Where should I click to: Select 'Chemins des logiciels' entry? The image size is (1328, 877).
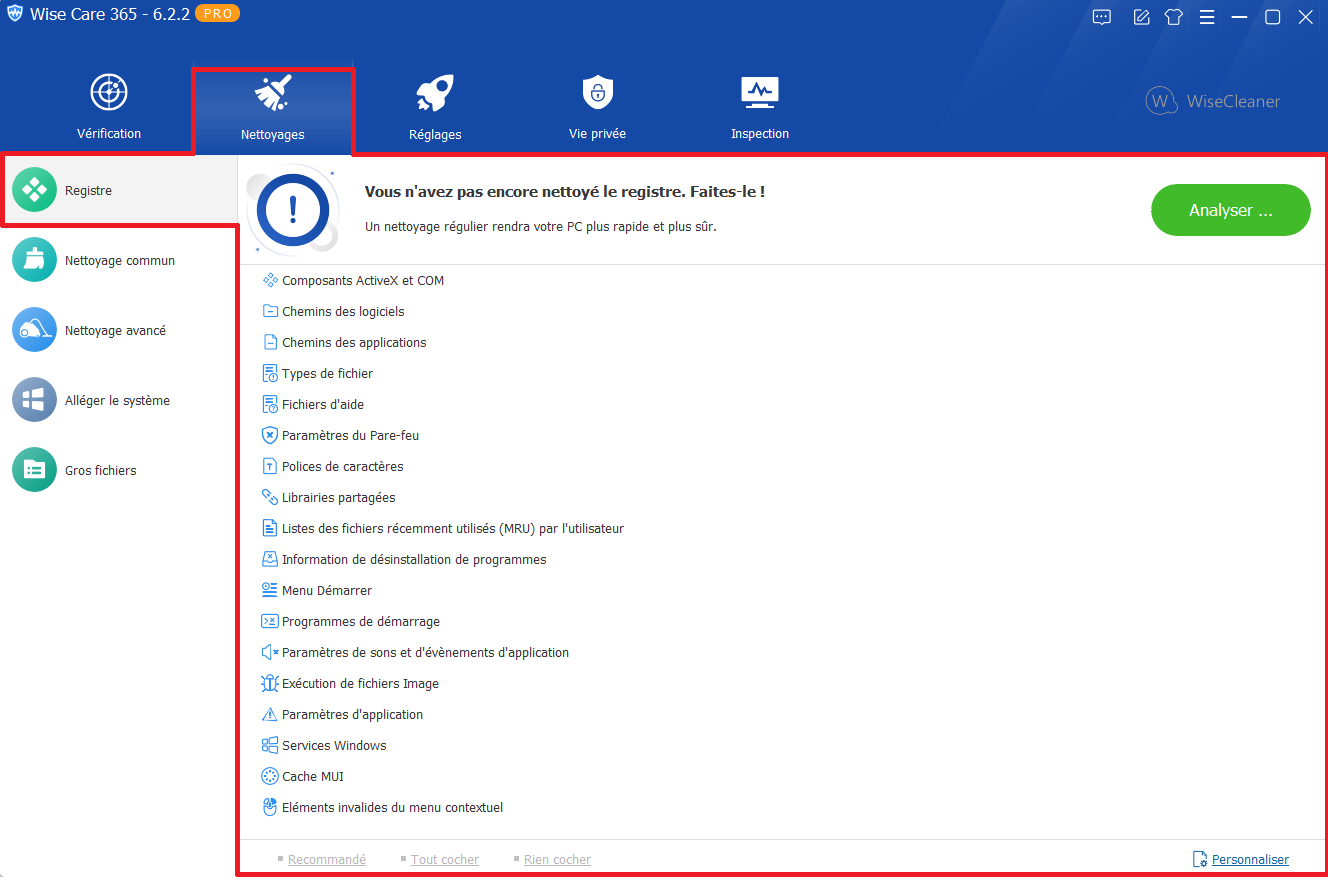343,311
